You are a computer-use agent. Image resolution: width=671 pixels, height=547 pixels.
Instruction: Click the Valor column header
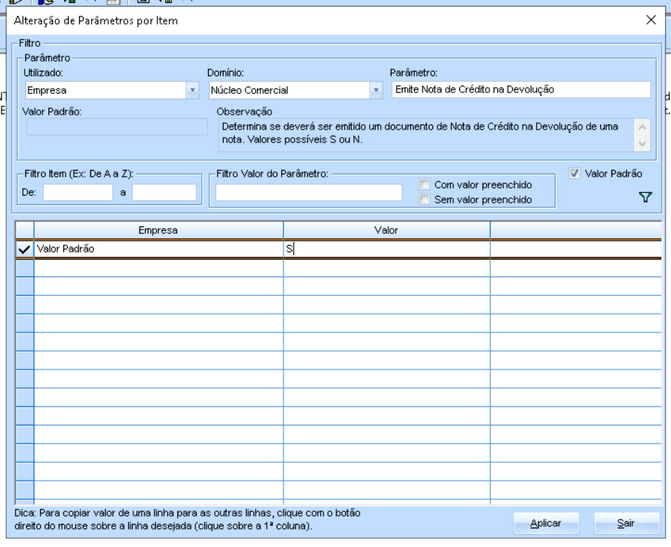tap(386, 230)
